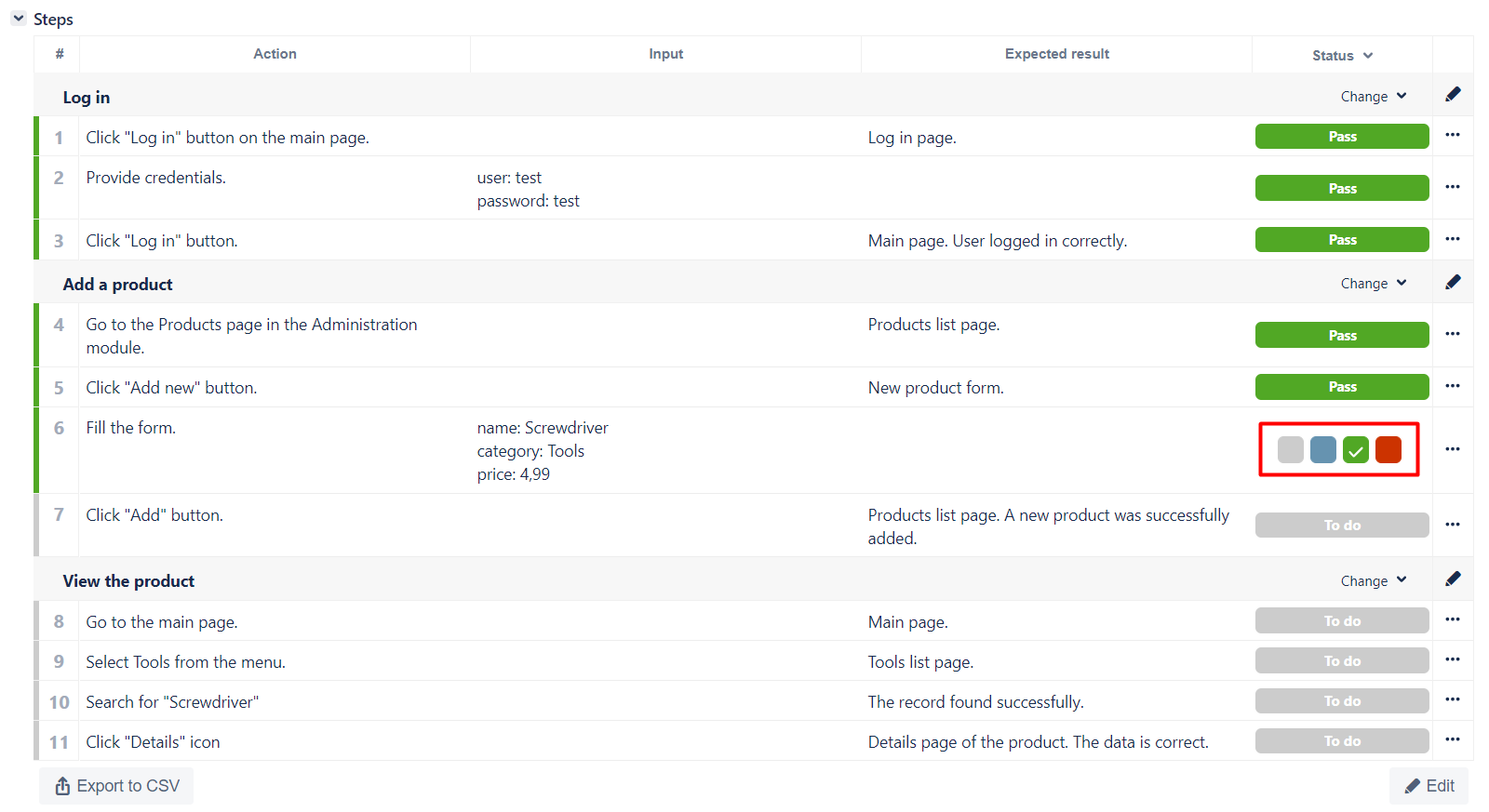Click the pencil icon for View the product group
This screenshot has height=812, width=1489.
1453,579
